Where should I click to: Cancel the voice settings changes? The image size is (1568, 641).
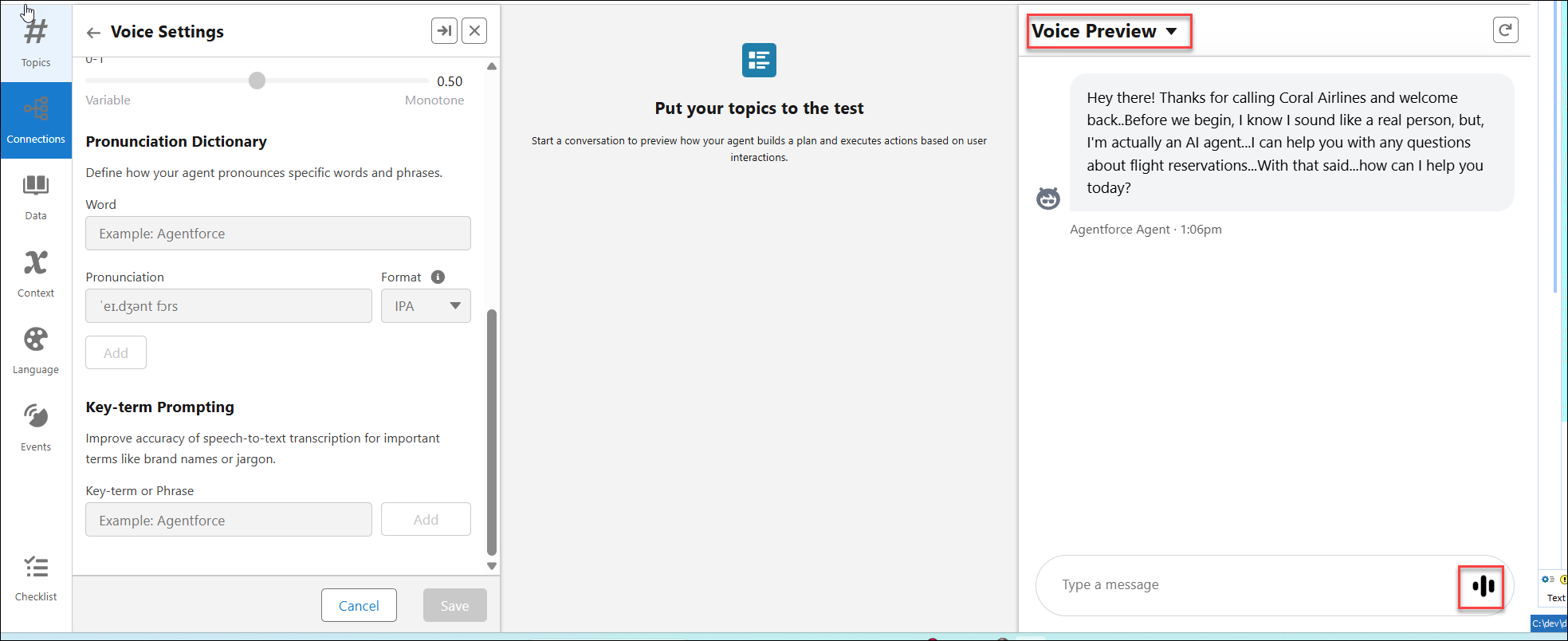coord(359,605)
